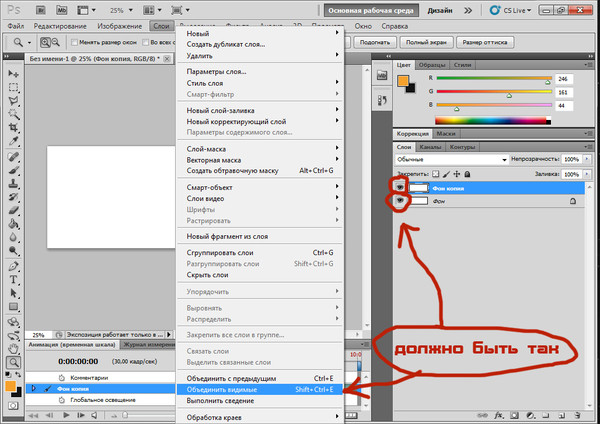Pick the Crop tool
The image size is (600, 424).
[x=14, y=129]
